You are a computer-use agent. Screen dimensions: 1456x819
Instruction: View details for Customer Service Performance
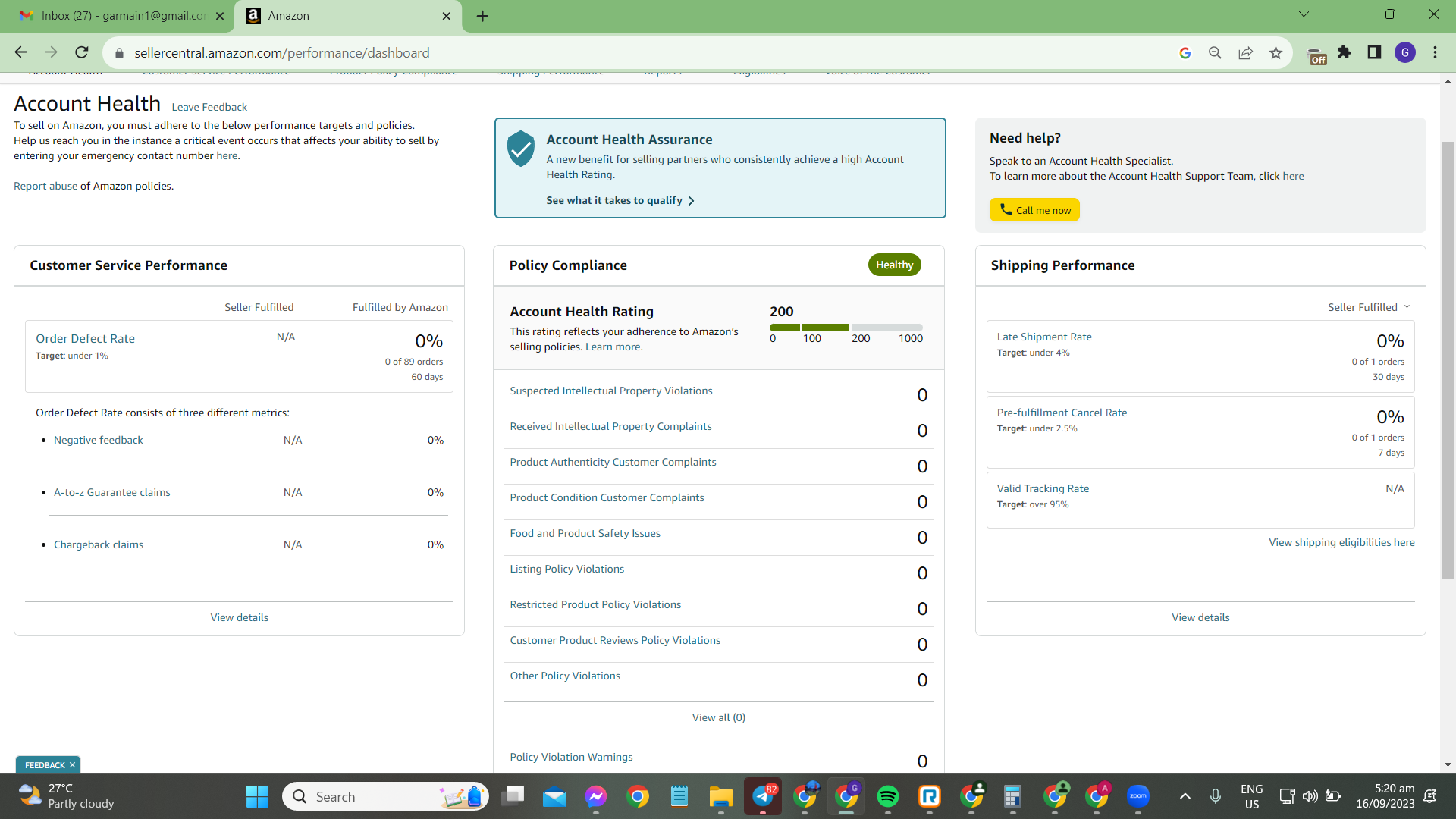point(240,617)
